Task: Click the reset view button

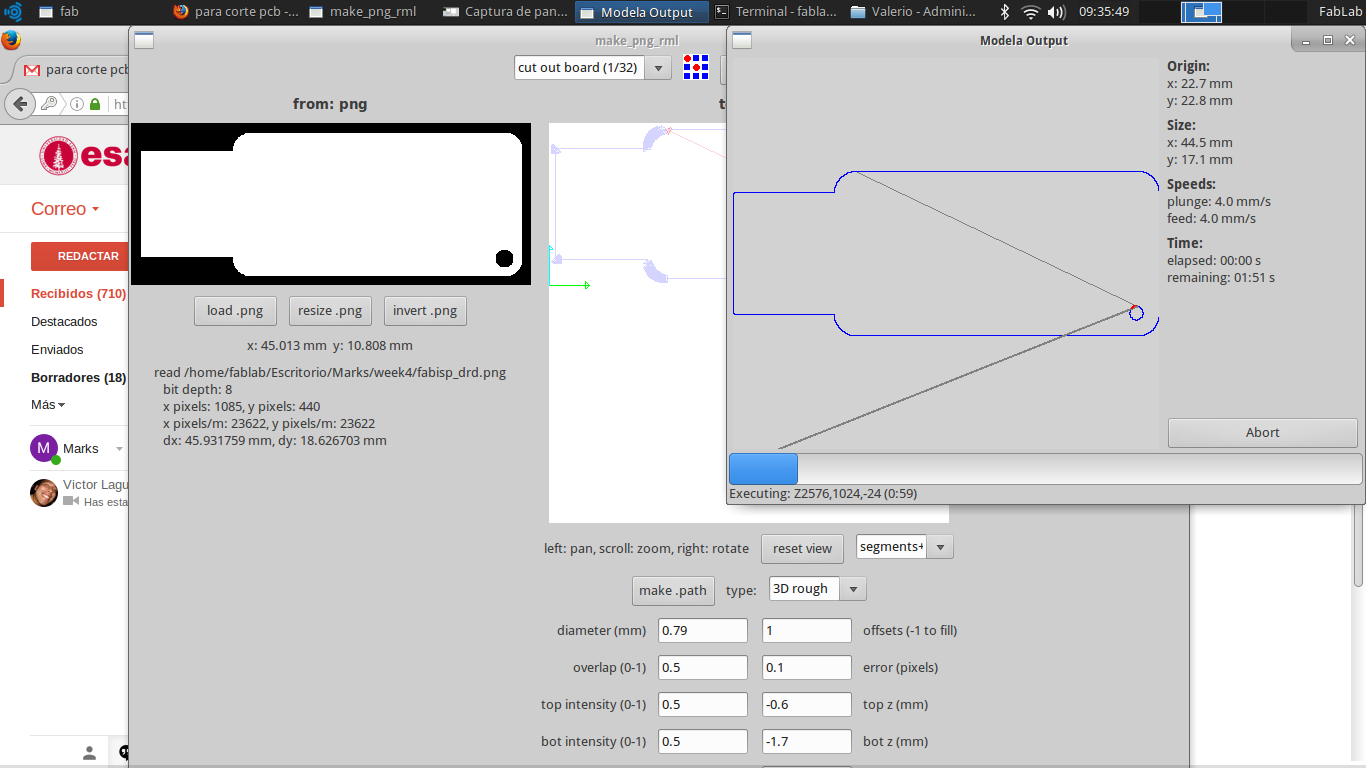Action: click(x=803, y=549)
